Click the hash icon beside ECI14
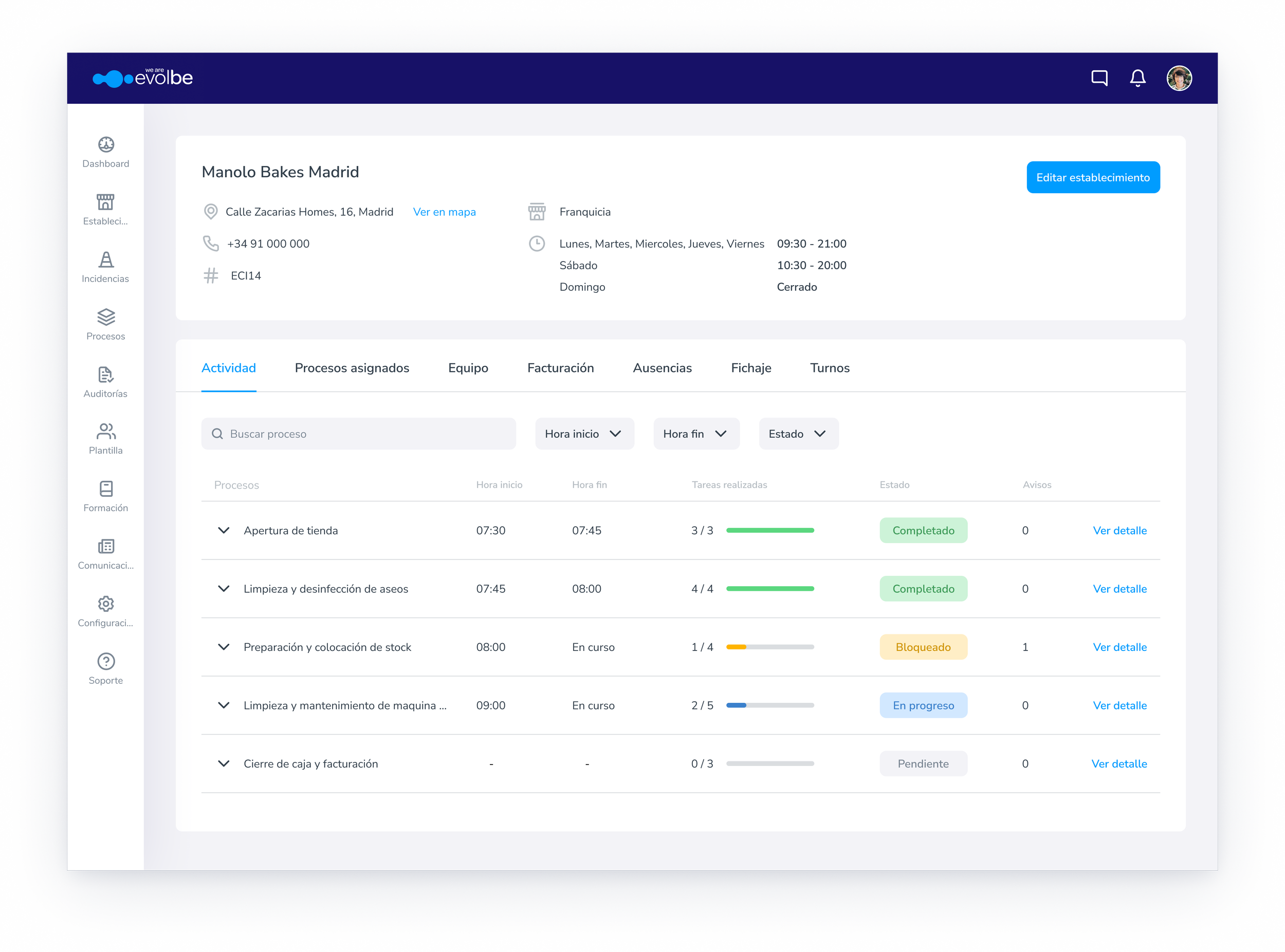The width and height of the screenshot is (1285, 952). (x=211, y=275)
